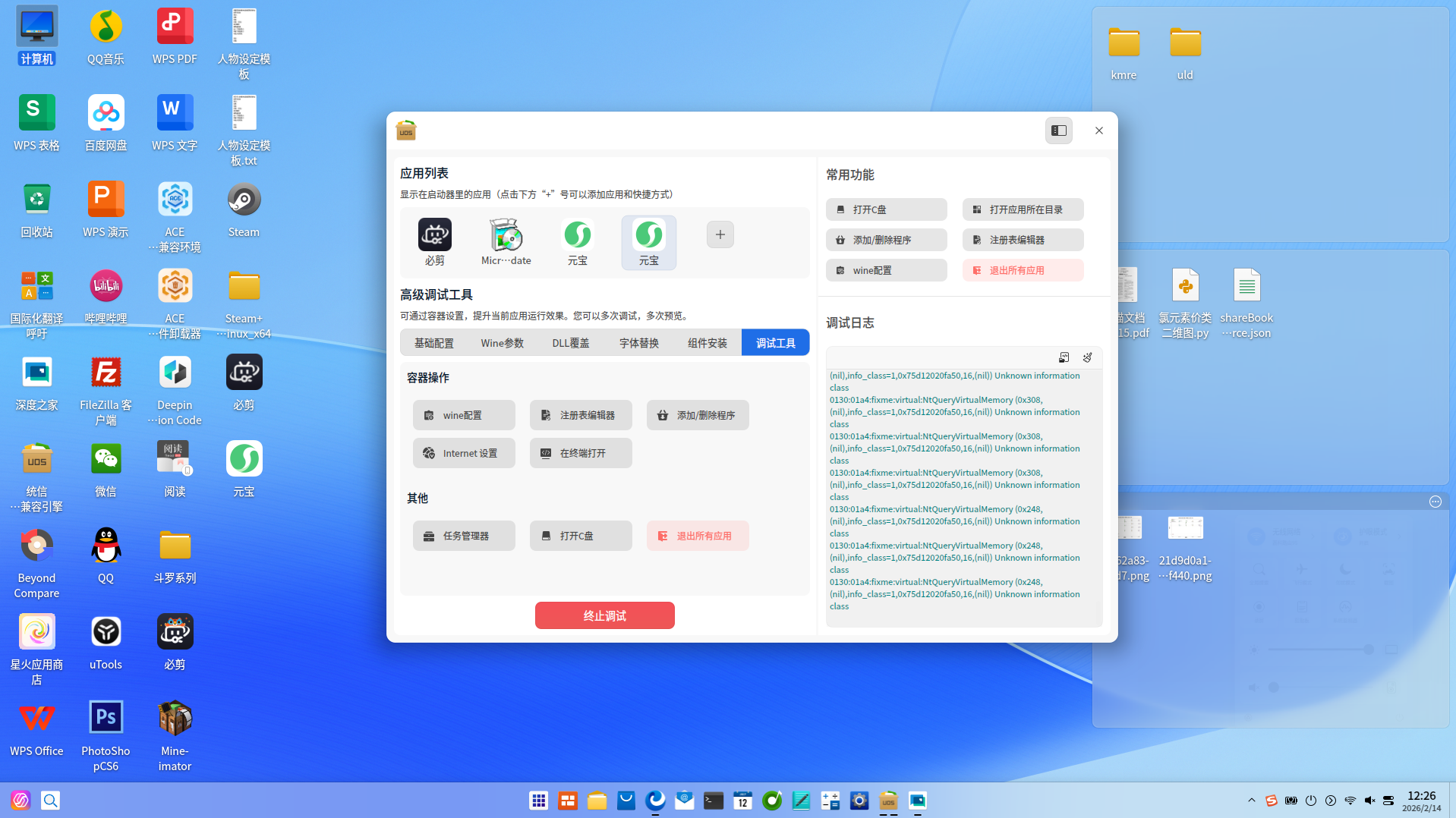Click the taskbar search magnifier icon

[51, 801]
